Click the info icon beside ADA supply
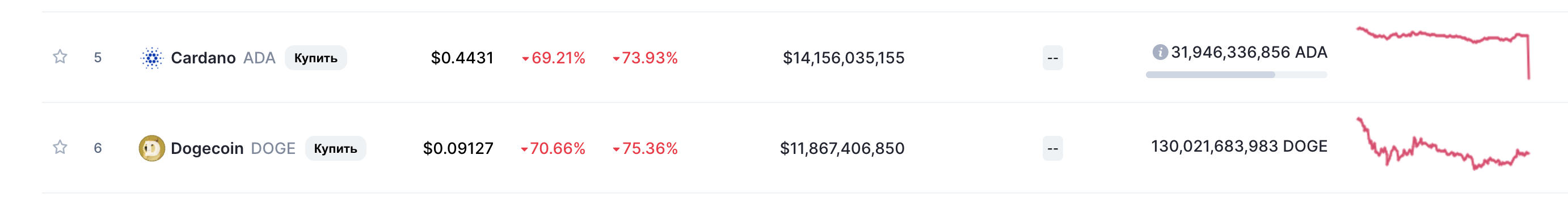This screenshot has height=206, width=1568. (1160, 52)
